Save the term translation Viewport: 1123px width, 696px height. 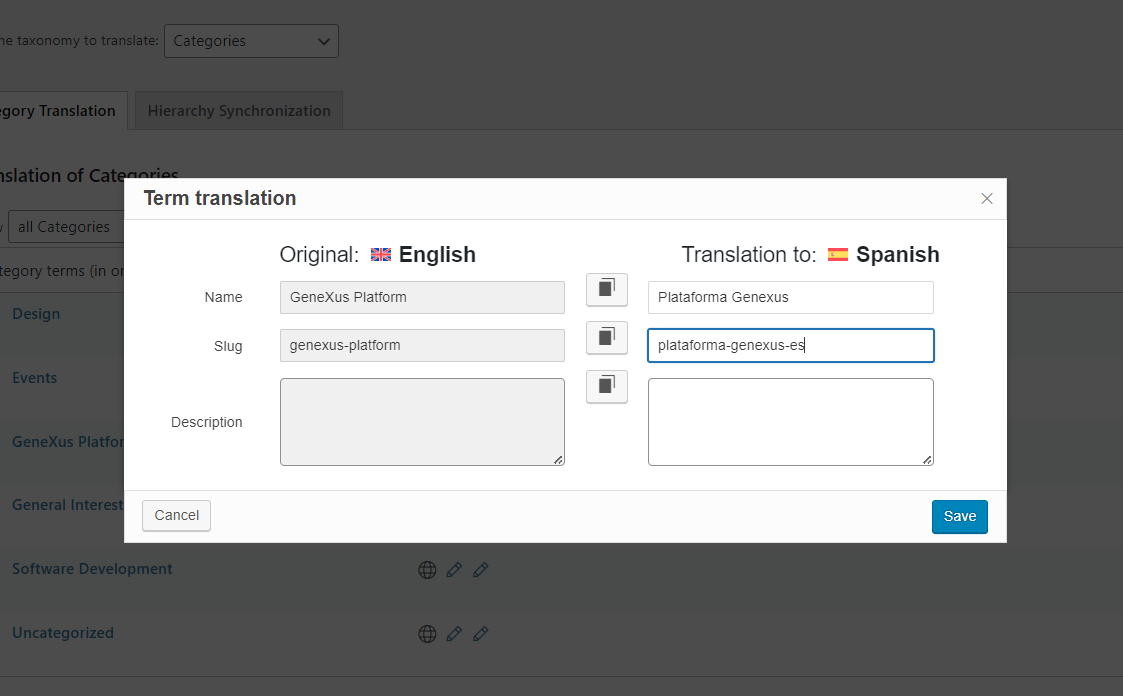(960, 516)
